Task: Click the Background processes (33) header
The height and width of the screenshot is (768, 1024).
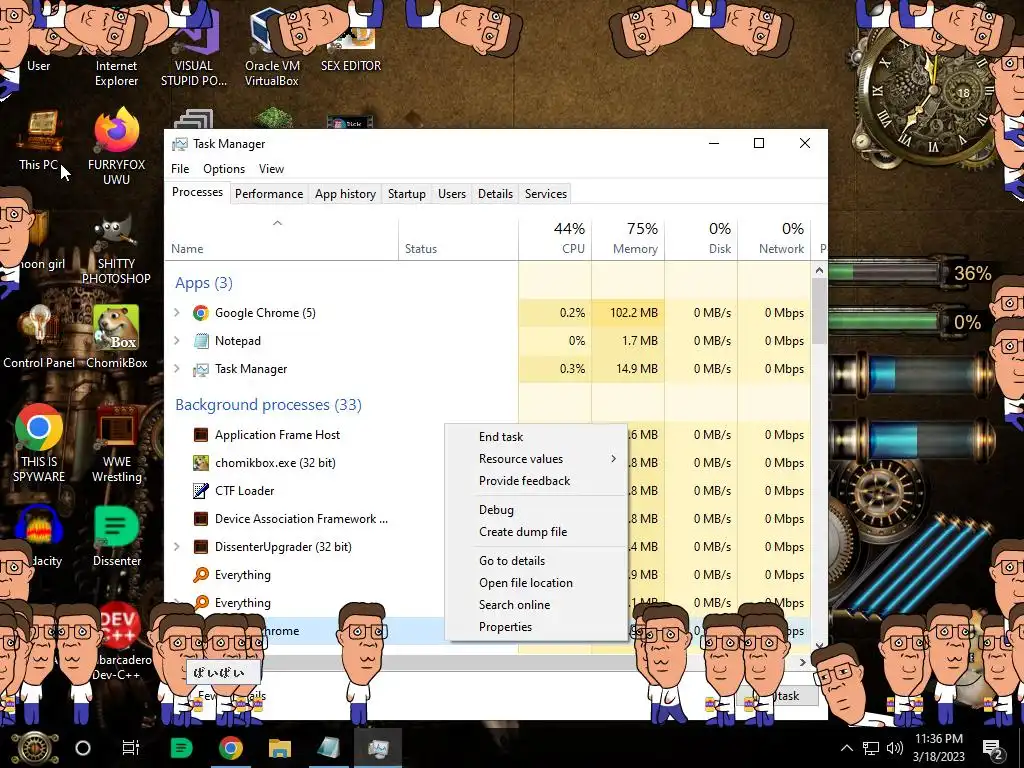Action: click(268, 405)
